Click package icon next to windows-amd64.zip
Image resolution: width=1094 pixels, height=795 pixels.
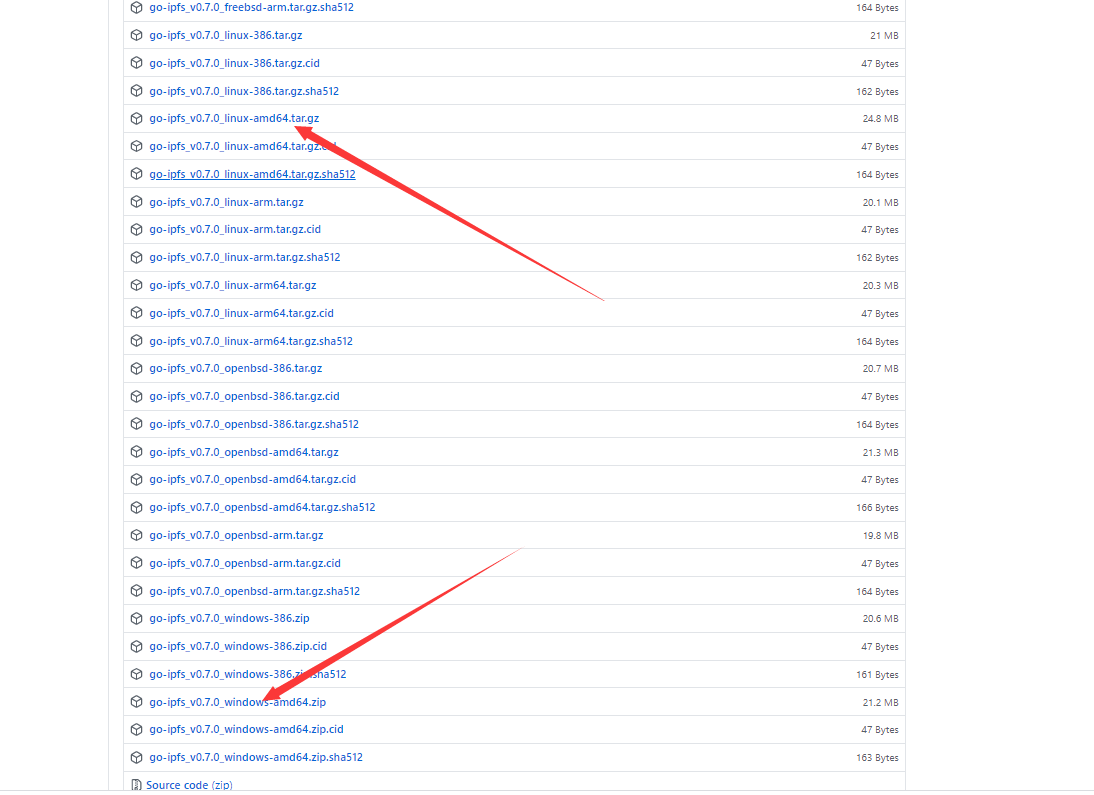[137, 702]
